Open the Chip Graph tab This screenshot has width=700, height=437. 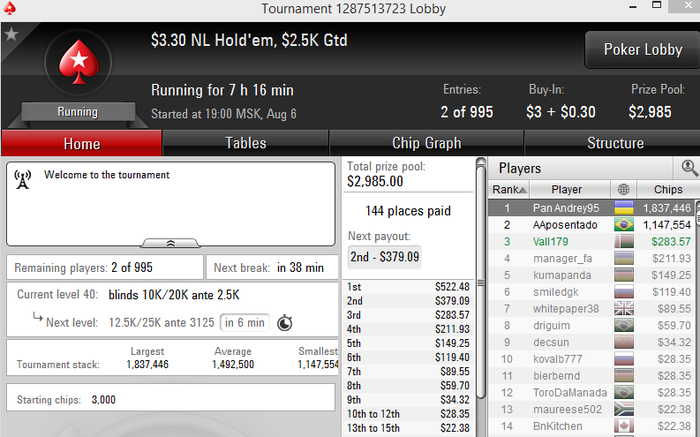tap(426, 143)
